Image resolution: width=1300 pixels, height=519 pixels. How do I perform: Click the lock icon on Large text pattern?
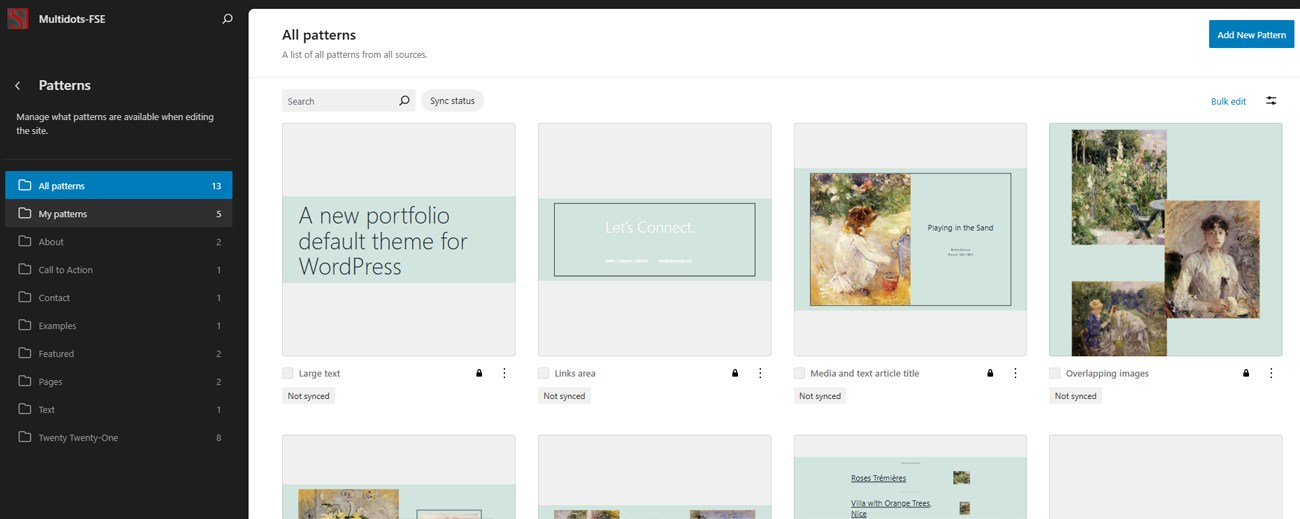point(479,373)
